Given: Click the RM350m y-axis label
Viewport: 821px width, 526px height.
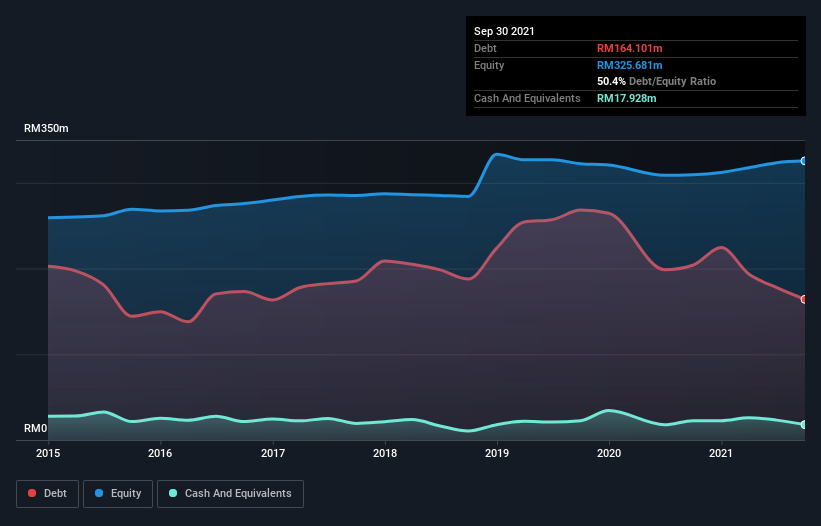Looking at the screenshot, I should pyautogui.click(x=46, y=128).
